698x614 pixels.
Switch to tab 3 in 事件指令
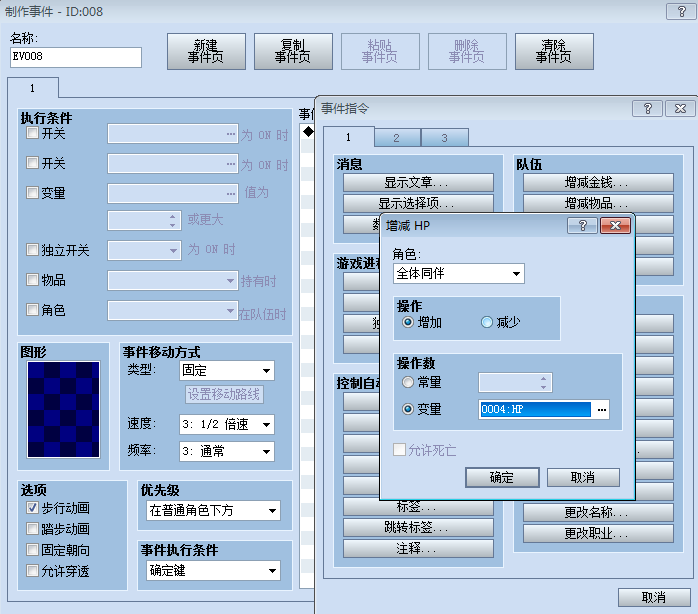(x=444, y=138)
